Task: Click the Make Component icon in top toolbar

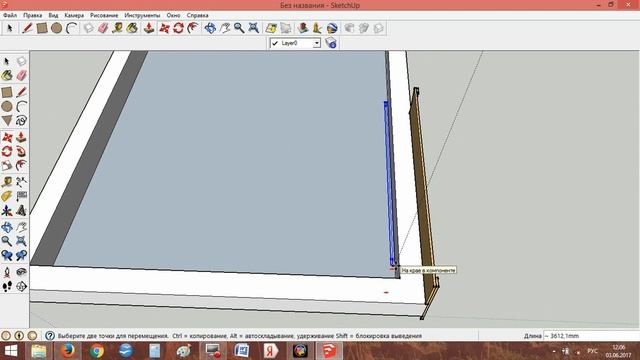Action: 88,28
